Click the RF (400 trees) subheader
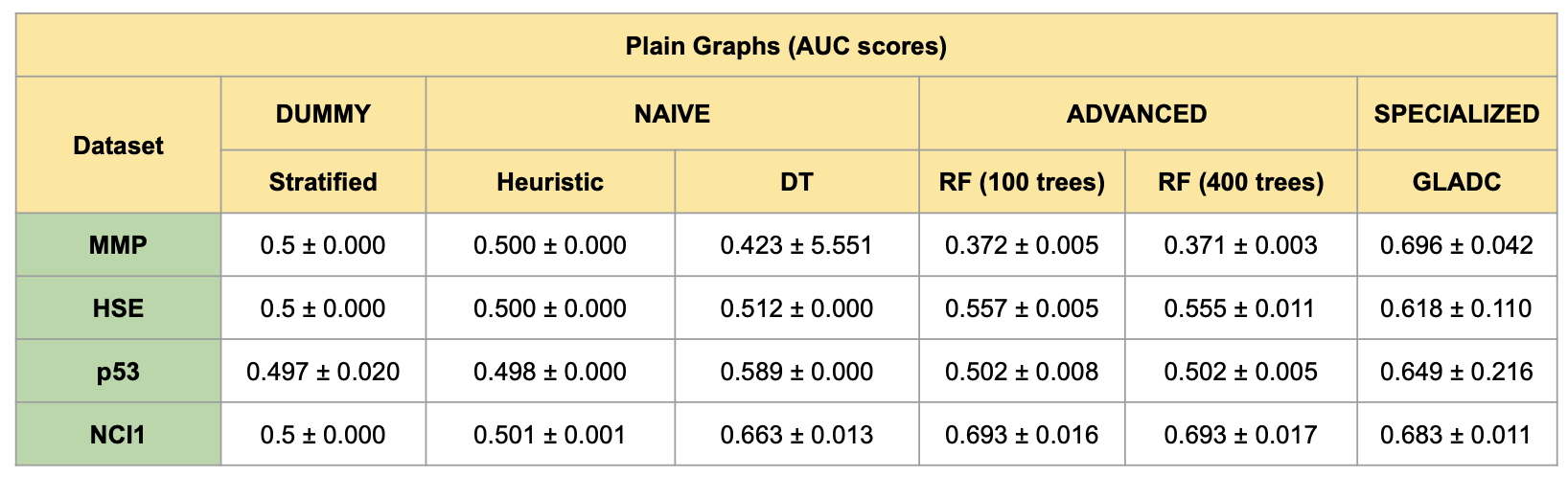The width and height of the screenshot is (1568, 477). (1240, 182)
